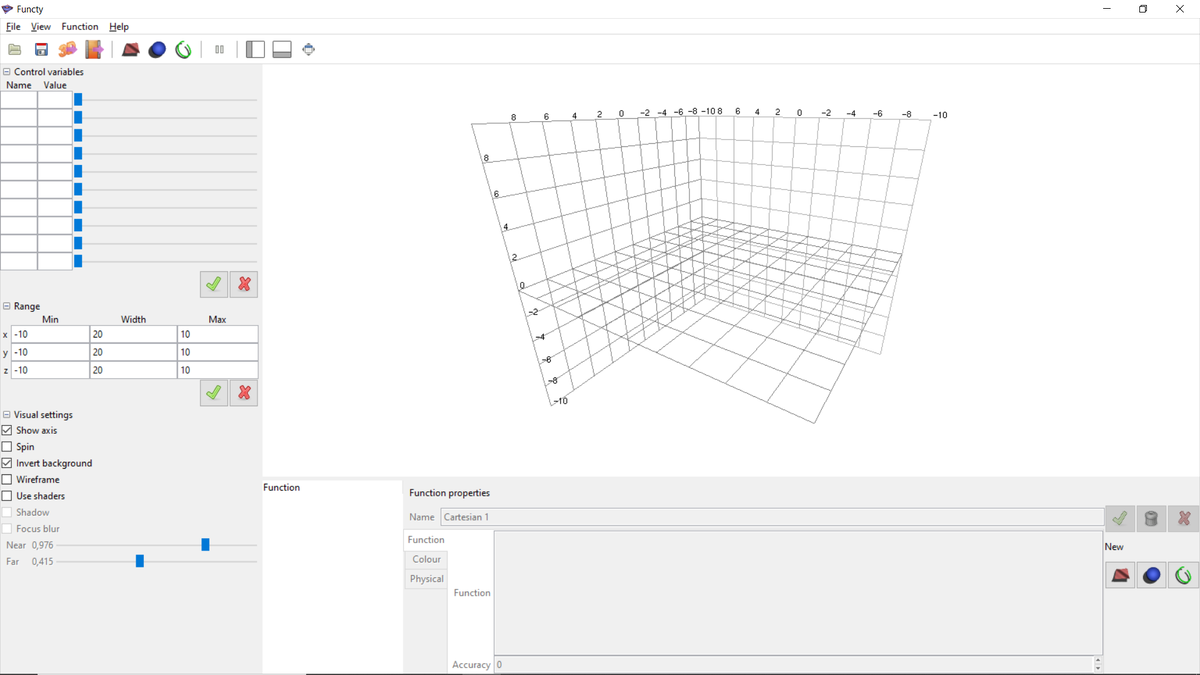Click the Accuracy input field

point(794,665)
